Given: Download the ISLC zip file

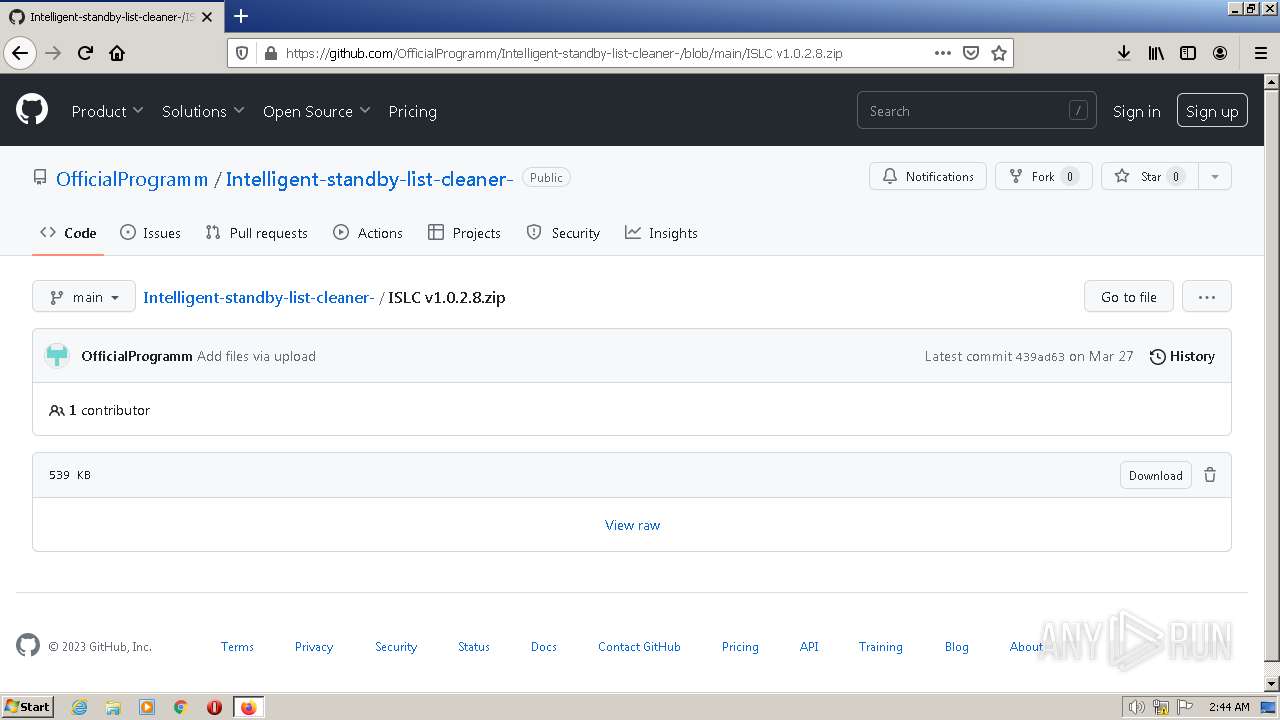Looking at the screenshot, I should click(1156, 475).
